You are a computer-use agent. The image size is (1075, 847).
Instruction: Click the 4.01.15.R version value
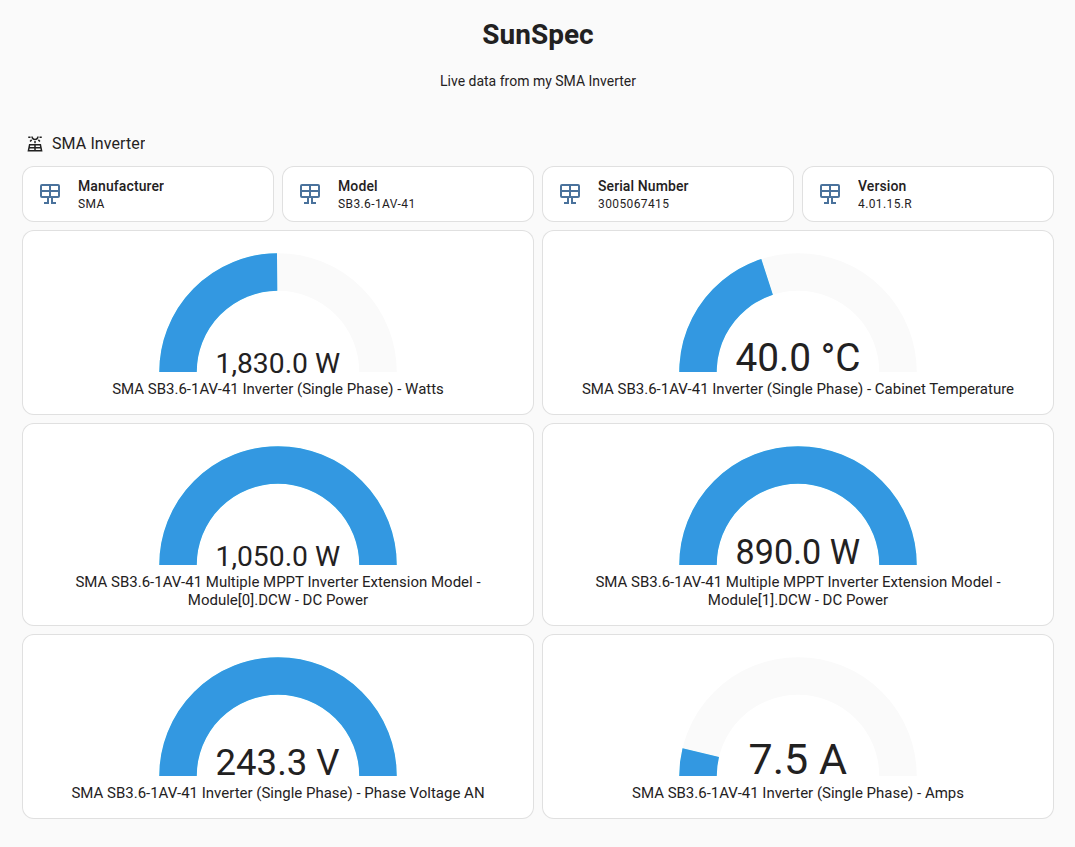coord(884,204)
